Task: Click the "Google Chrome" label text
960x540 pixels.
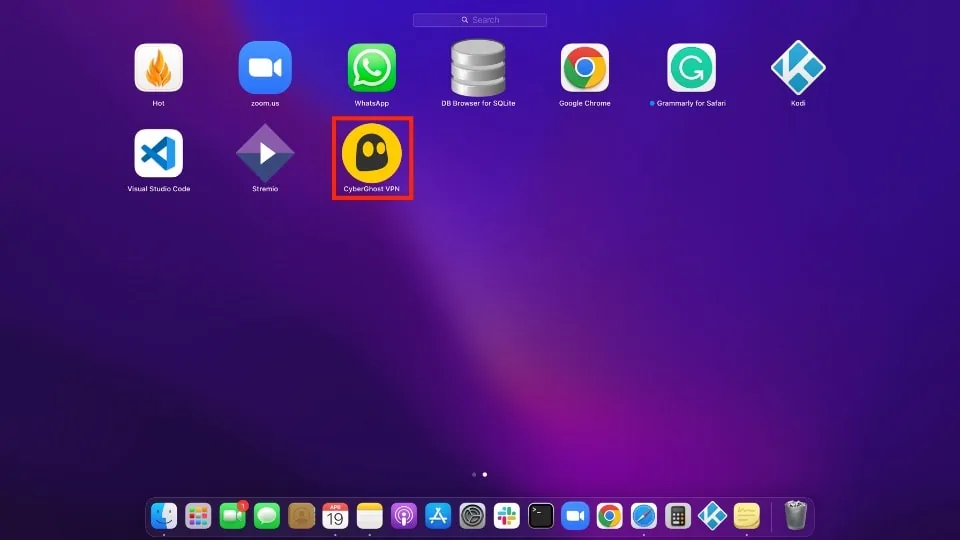Action: click(x=585, y=103)
